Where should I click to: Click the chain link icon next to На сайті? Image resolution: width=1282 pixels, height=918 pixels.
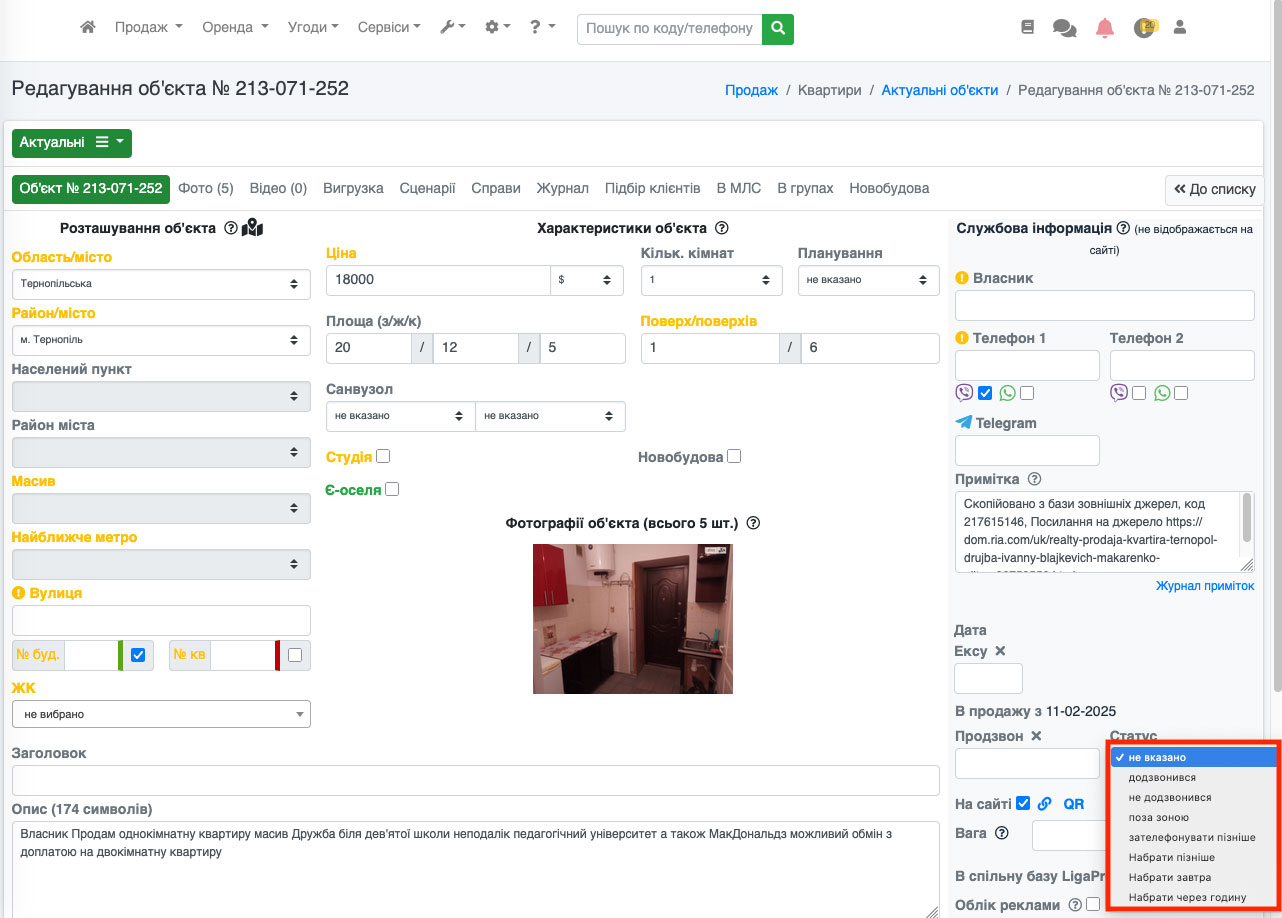(1045, 803)
